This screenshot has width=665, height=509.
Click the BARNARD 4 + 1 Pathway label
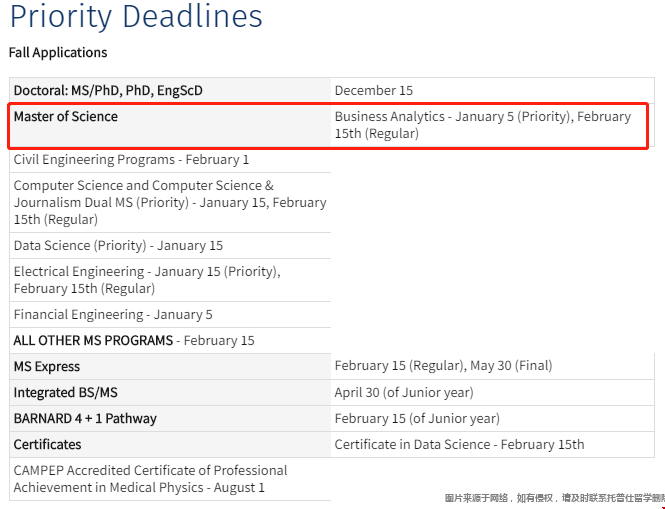(85, 418)
